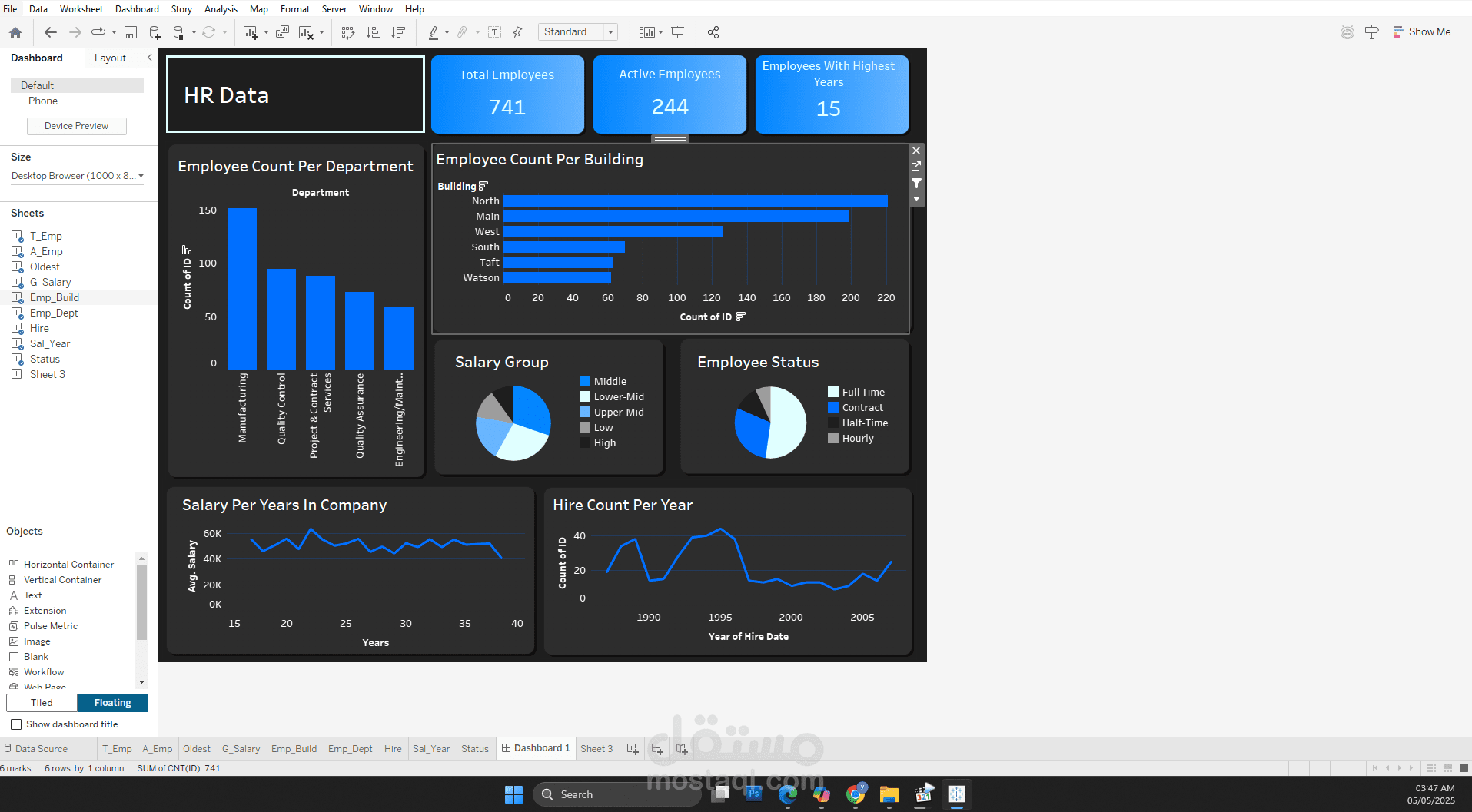Click the Swap rows and columns icon

click(348, 32)
